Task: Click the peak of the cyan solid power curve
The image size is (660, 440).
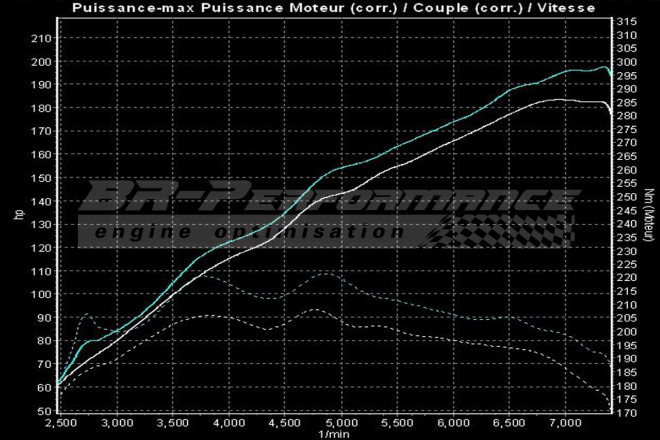Action: coord(604,68)
